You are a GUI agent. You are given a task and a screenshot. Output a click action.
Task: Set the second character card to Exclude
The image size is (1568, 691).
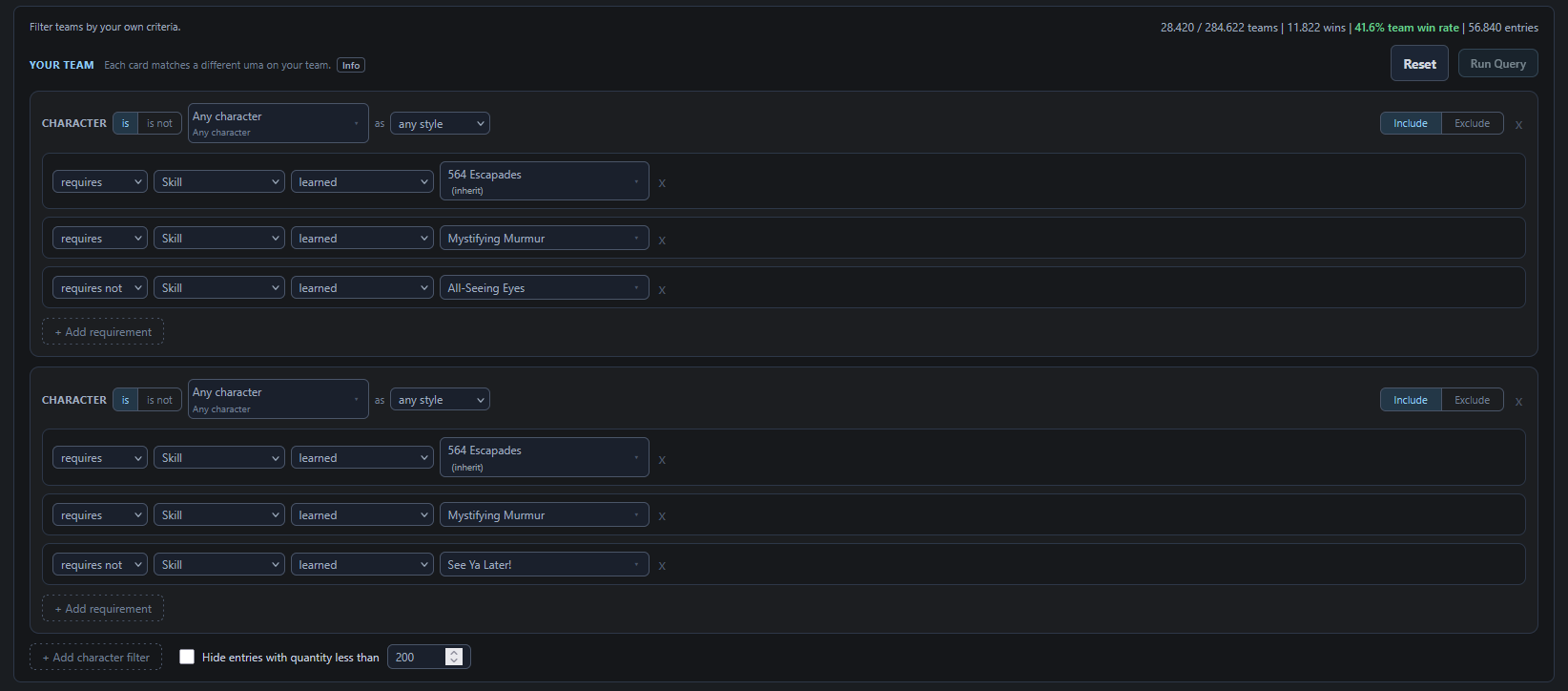point(1472,400)
